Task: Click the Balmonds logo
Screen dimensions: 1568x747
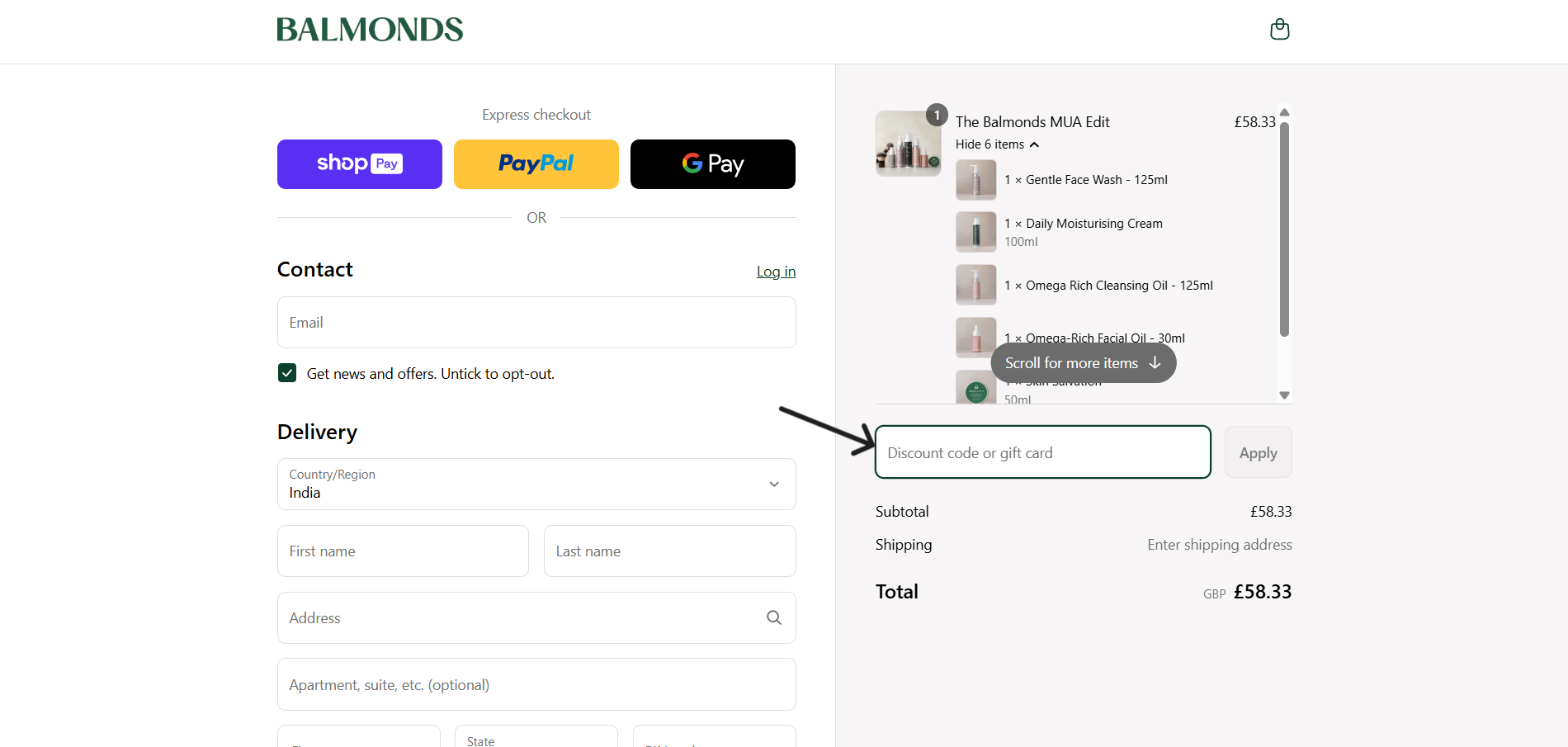Action: click(370, 30)
